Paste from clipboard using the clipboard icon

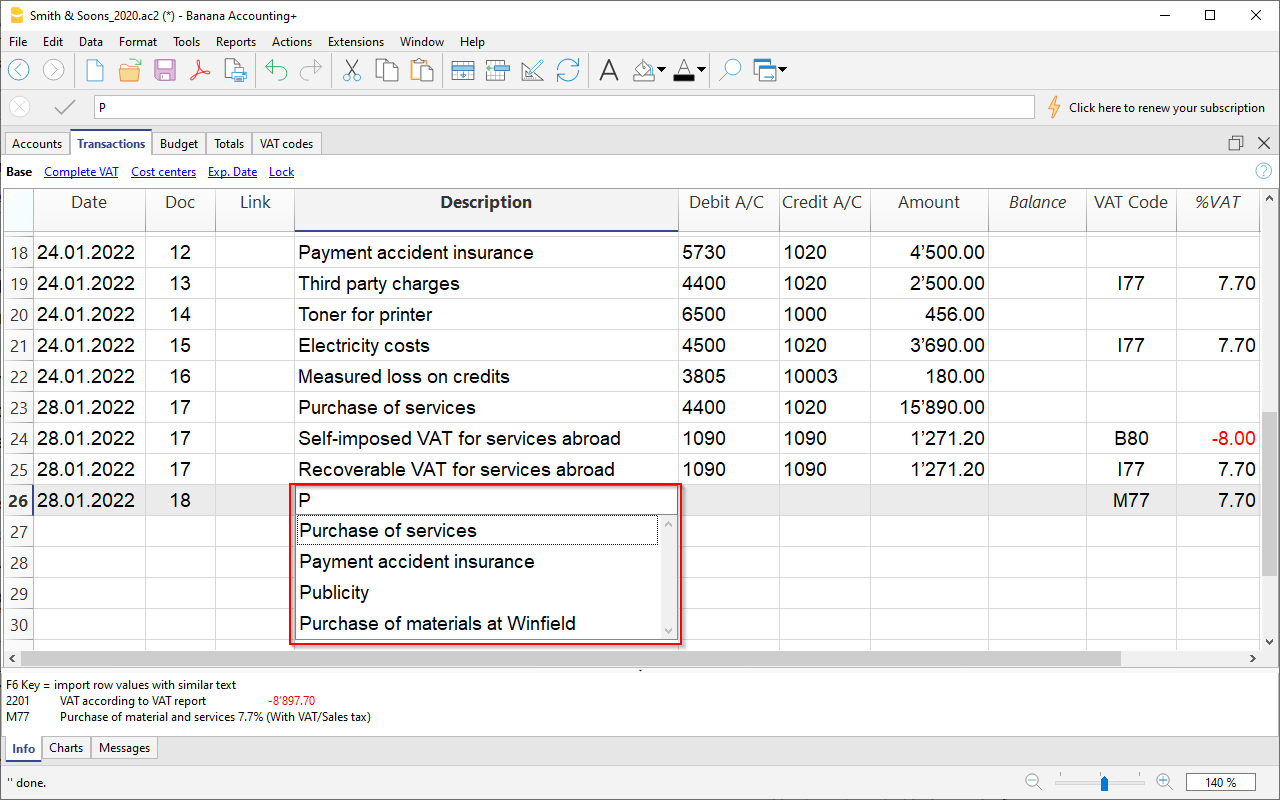click(422, 70)
